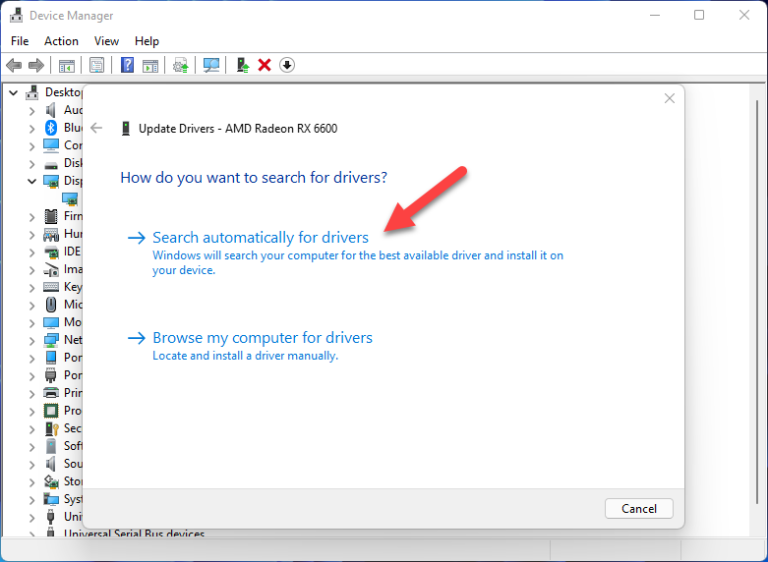Expand the Bluetooth category chevron
This screenshot has height=562, width=768.
pyautogui.click(x=32, y=129)
